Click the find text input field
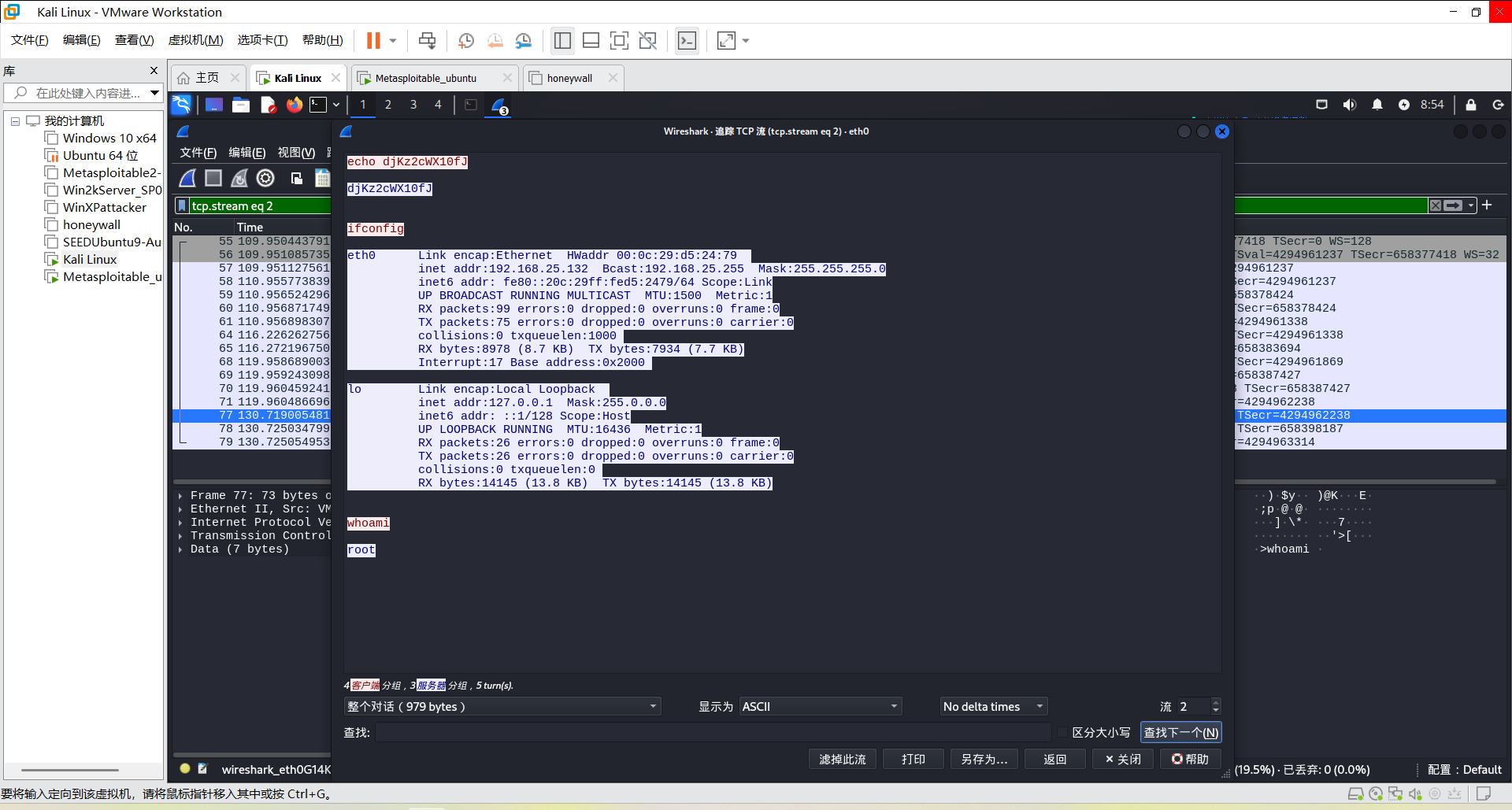The image size is (1512, 810). coord(713,732)
